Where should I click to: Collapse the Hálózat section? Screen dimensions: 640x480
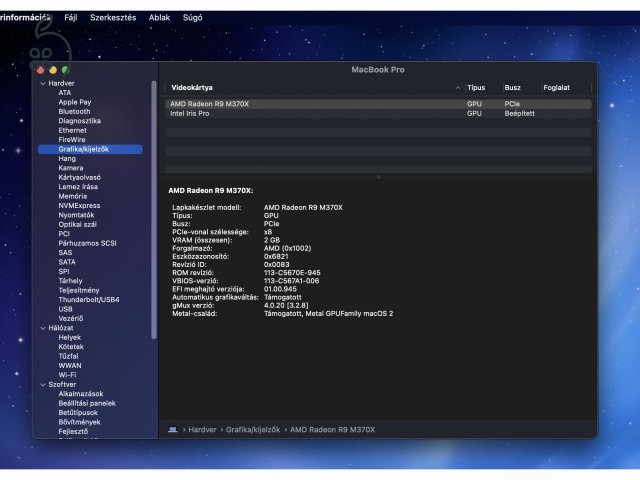(43, 328)
